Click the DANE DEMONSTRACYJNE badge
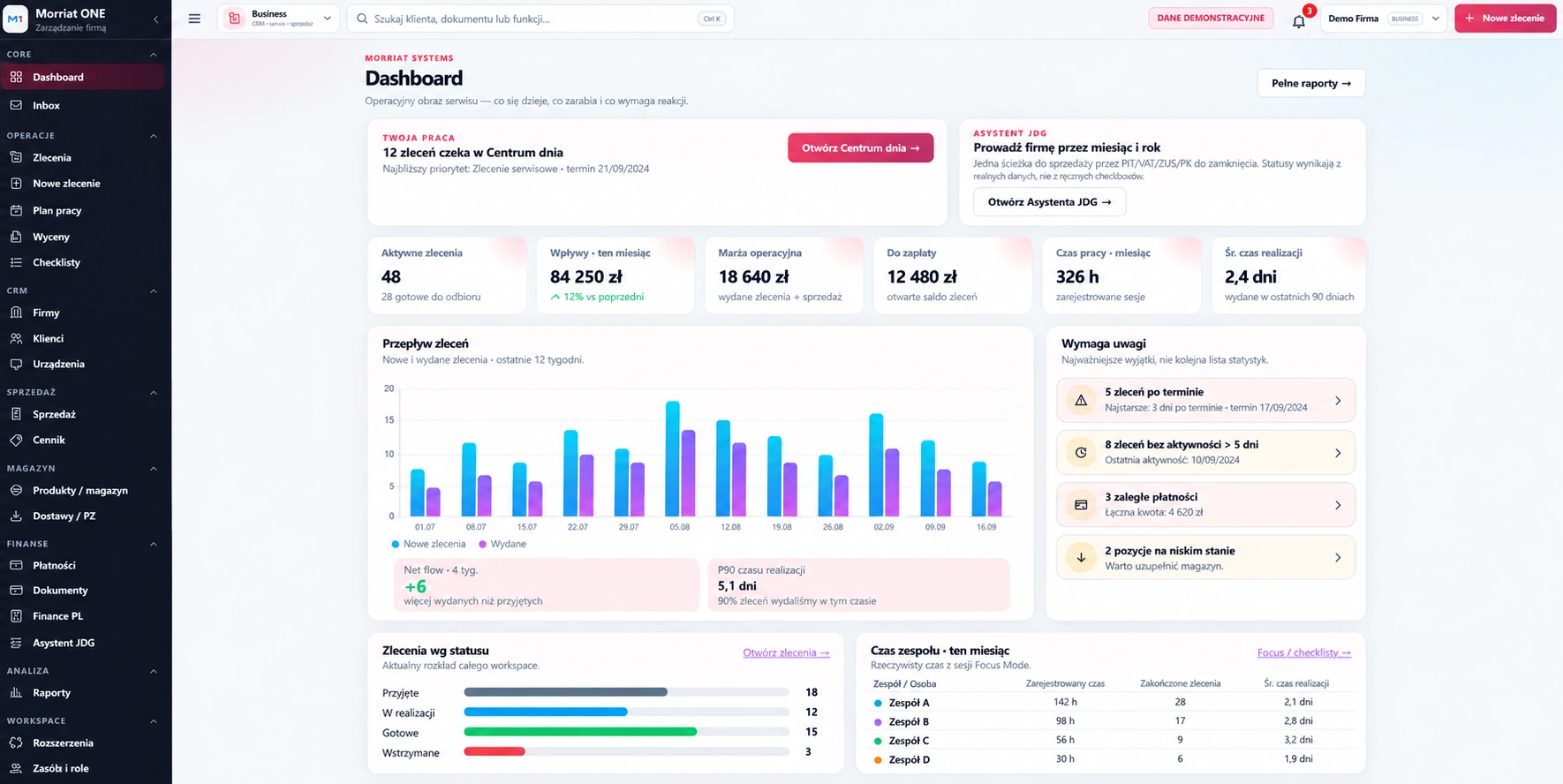Image resolution: width=1563 pixels, height=784 pixels. (1211, 19)
